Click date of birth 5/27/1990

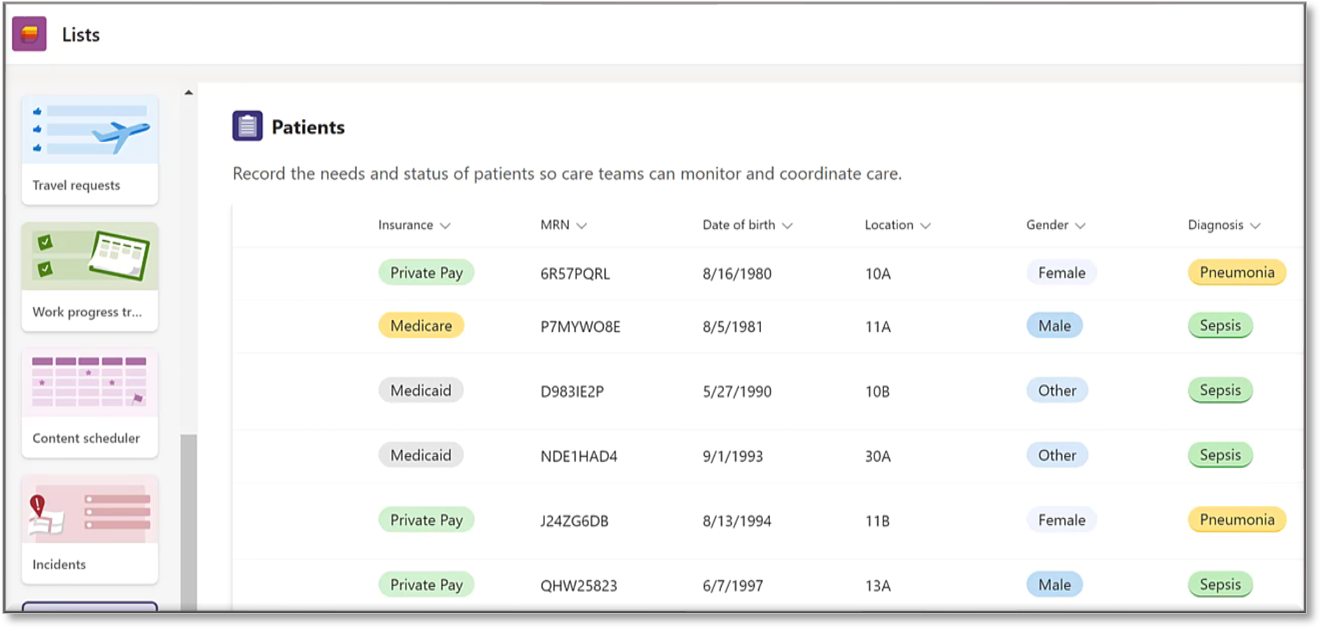[x=737, y=391]
